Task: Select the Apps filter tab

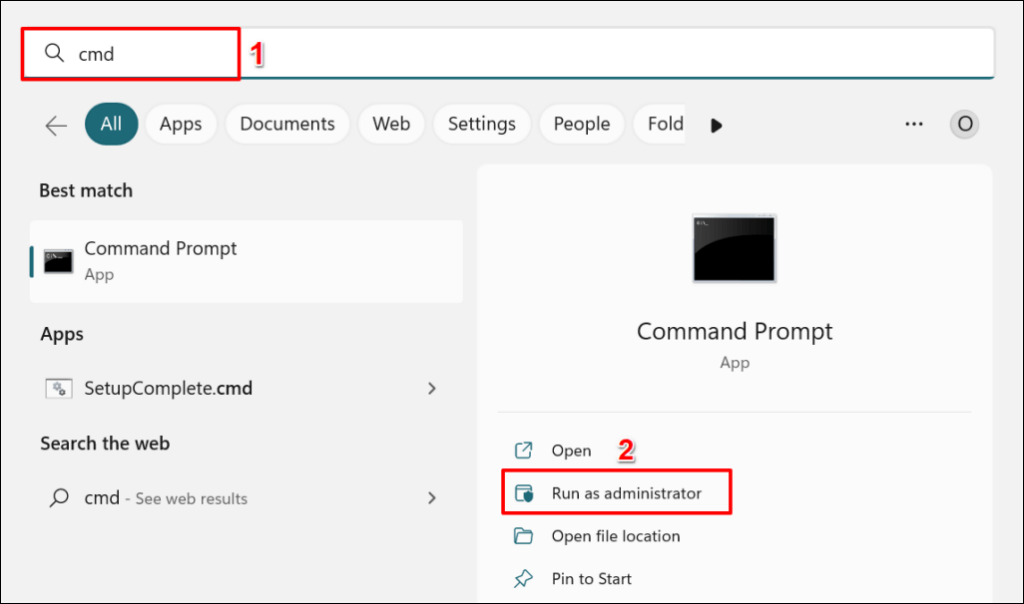Action: tap(181, 124)
